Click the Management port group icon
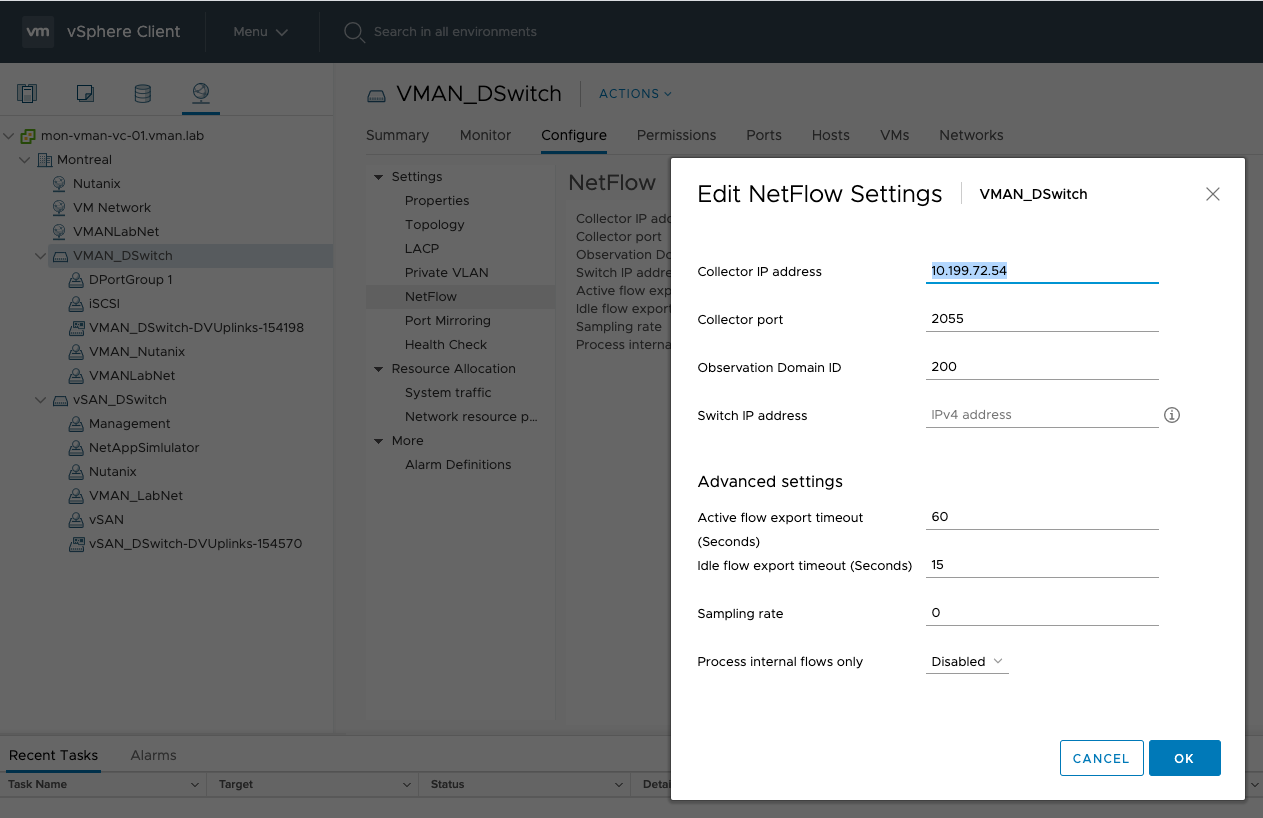Viewport: 1263px width, 818px height. pyautogui.click(x=76, y=424)
